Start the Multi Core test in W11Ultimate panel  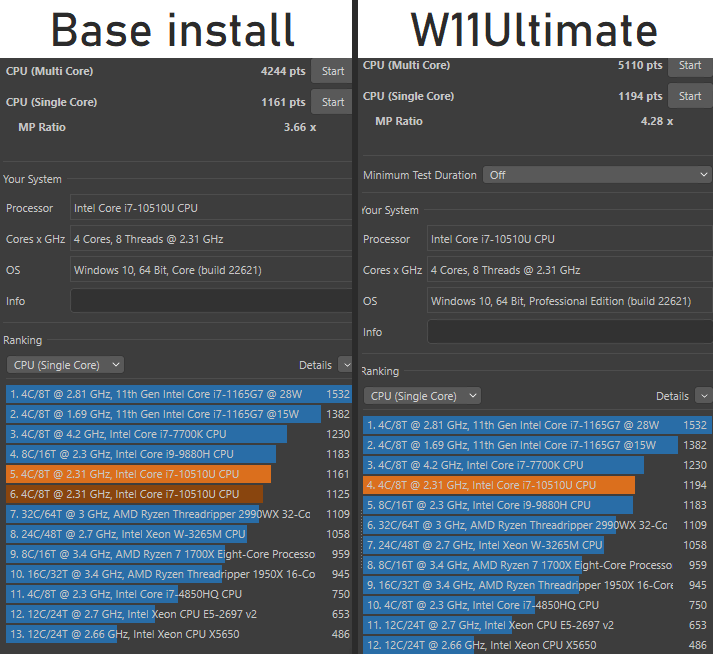[690, 66]
